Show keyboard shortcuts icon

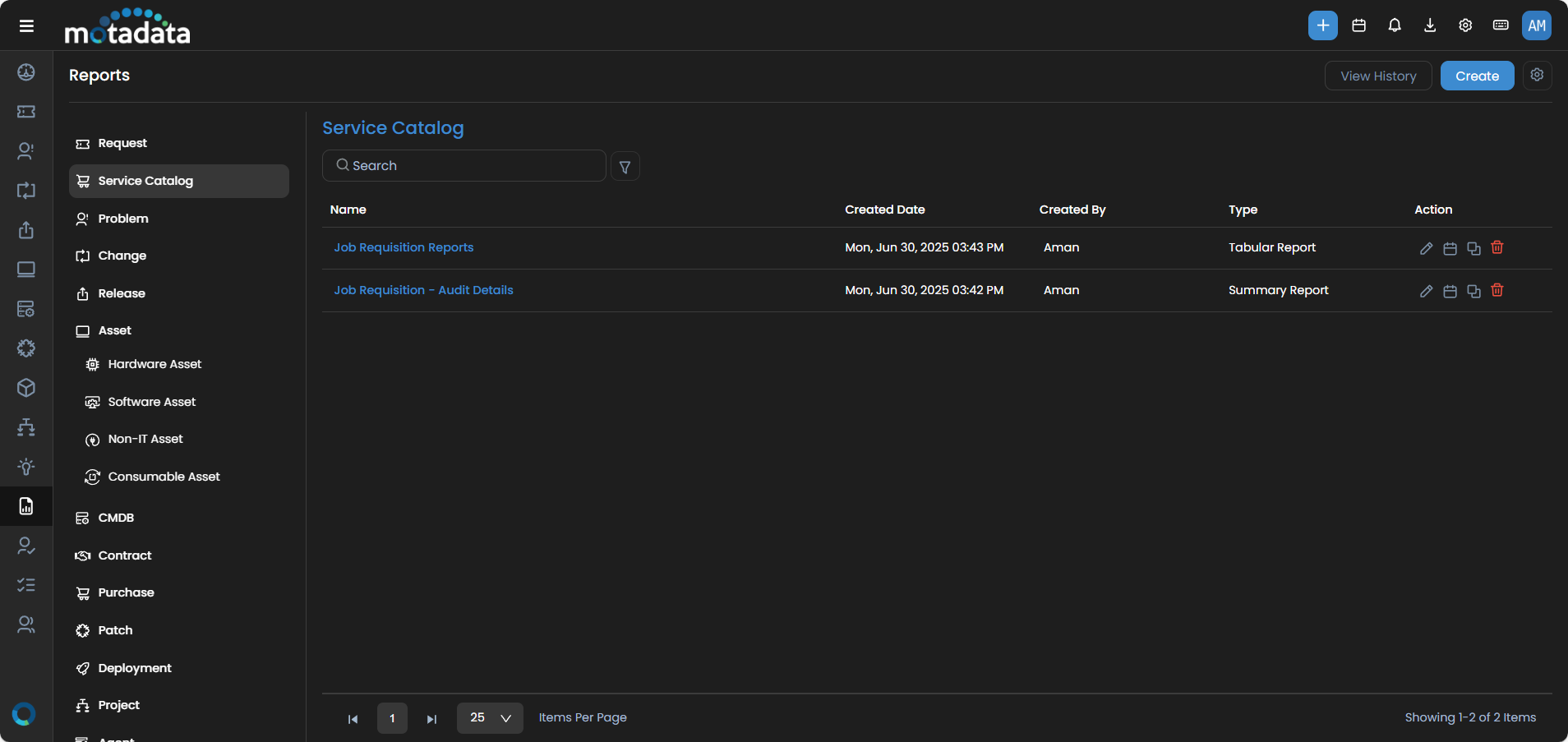click(x=1500, y=25)
